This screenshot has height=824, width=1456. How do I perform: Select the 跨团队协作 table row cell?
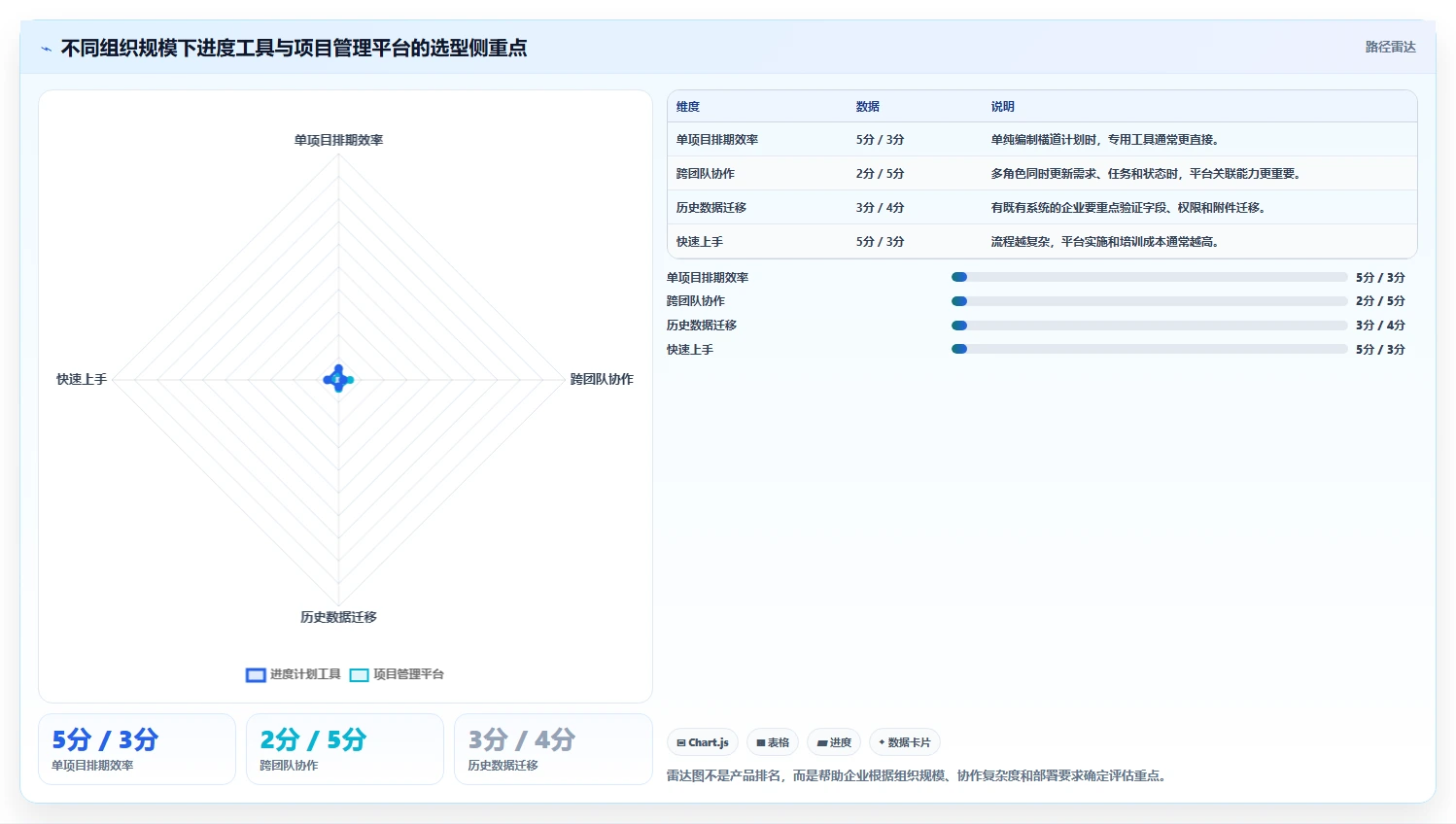(x=706, y=174)
